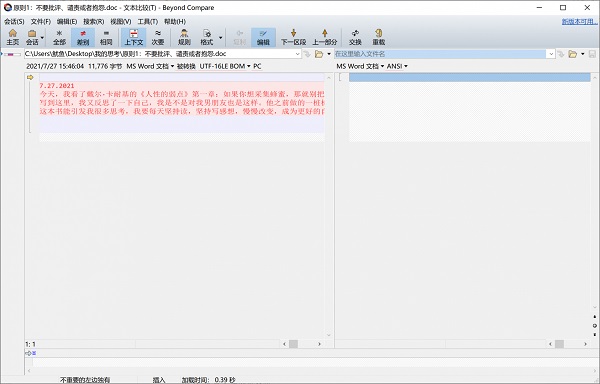Open the 会话(S) menu

14,21
